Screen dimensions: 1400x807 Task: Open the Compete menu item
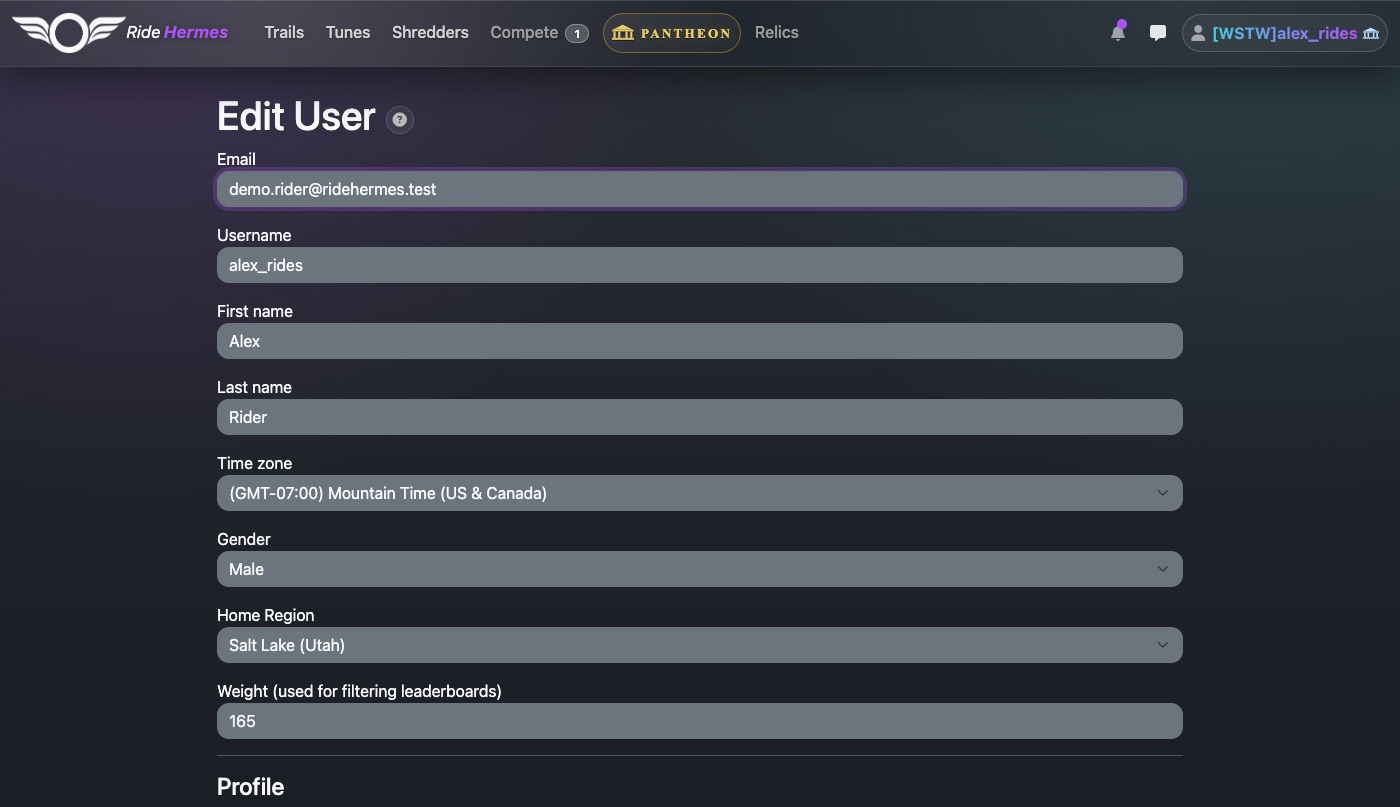click(524, 32)
